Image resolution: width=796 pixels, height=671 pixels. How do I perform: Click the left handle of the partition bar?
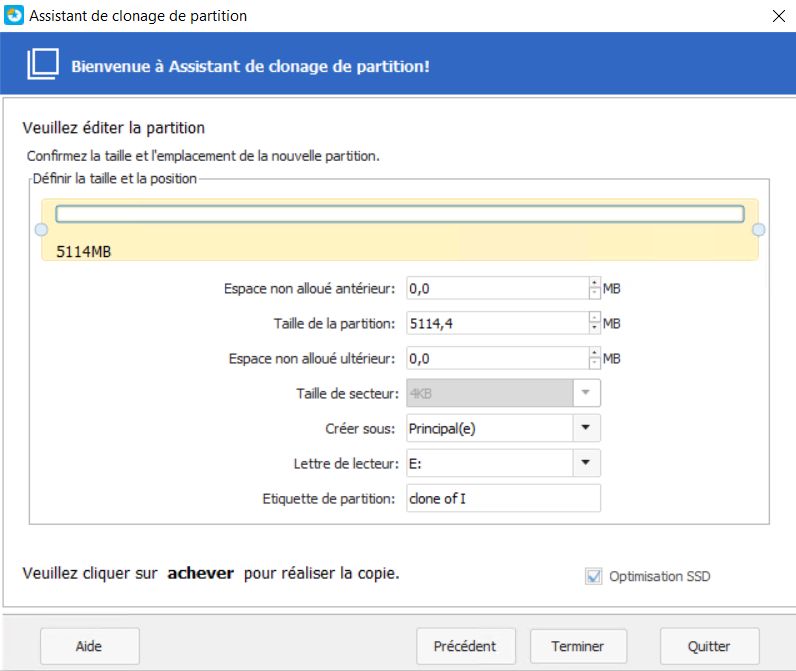coord(41,230)
